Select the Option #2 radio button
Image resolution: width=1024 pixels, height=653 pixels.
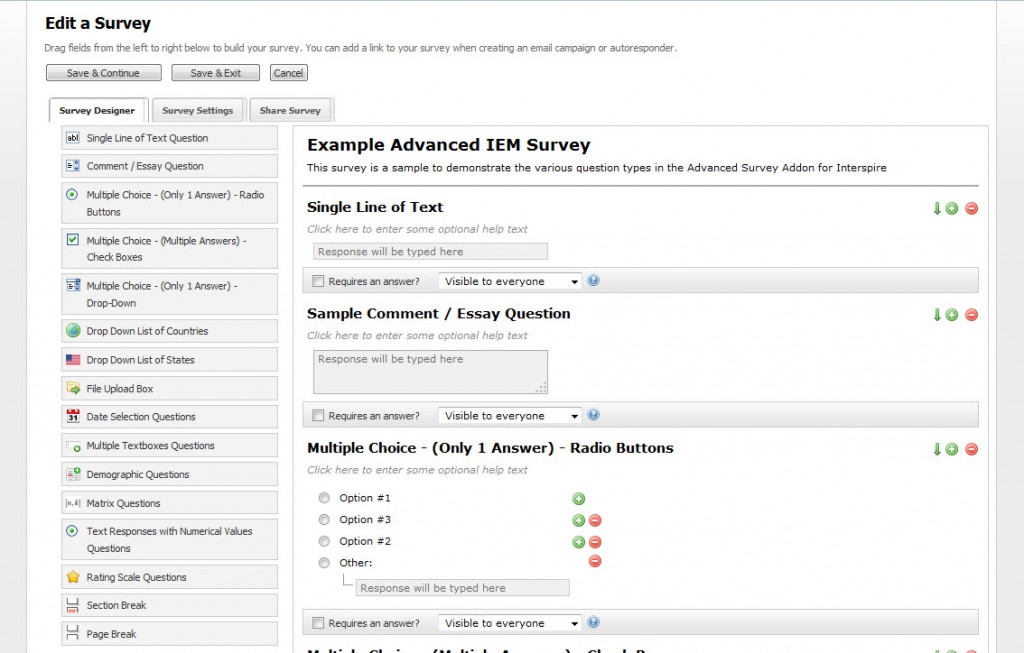pyautogui.click(x=324, y=541)
